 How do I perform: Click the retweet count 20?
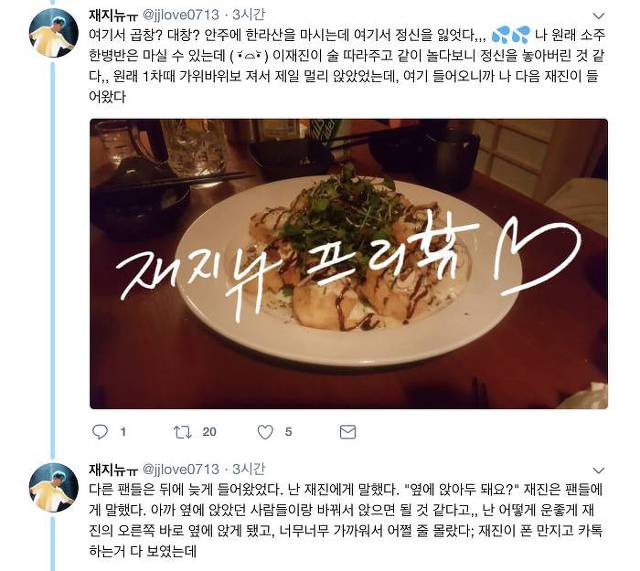209,432
